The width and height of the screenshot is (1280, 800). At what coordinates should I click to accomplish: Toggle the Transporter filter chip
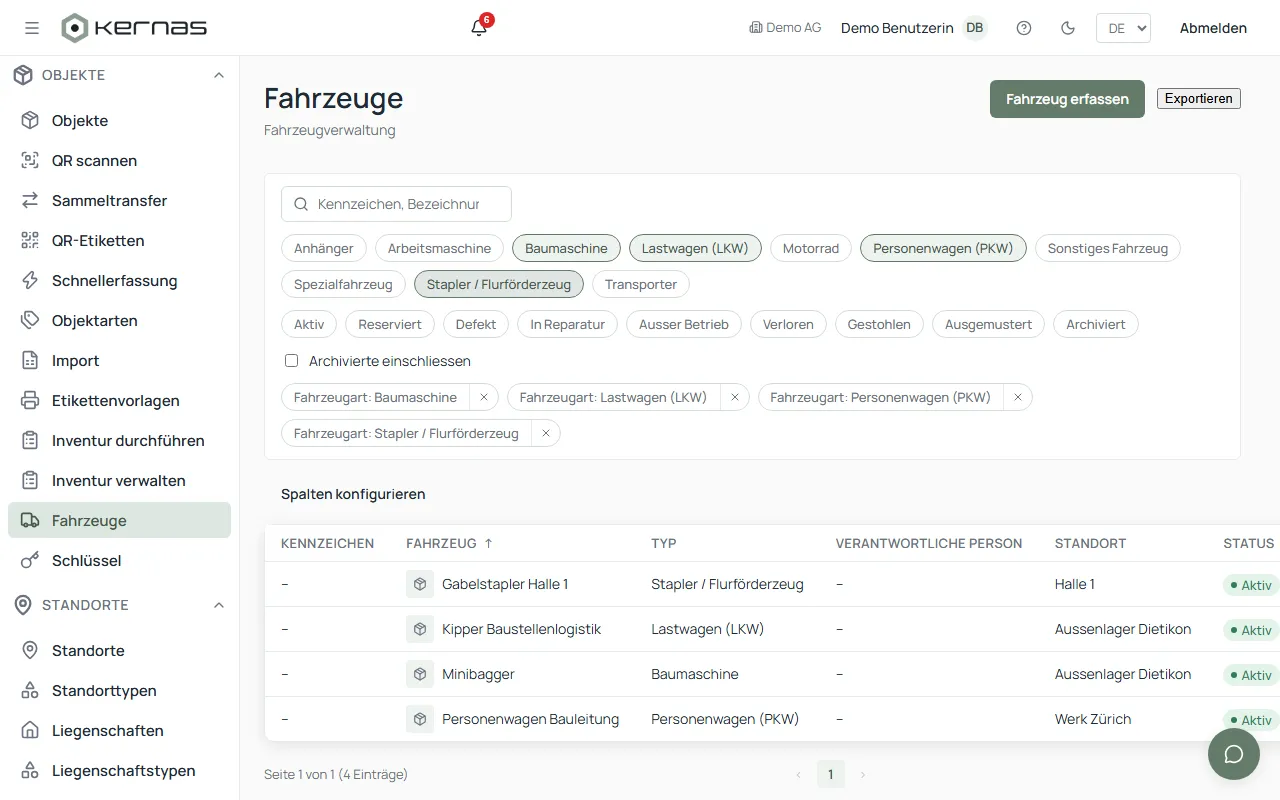[x=641, y=284]
